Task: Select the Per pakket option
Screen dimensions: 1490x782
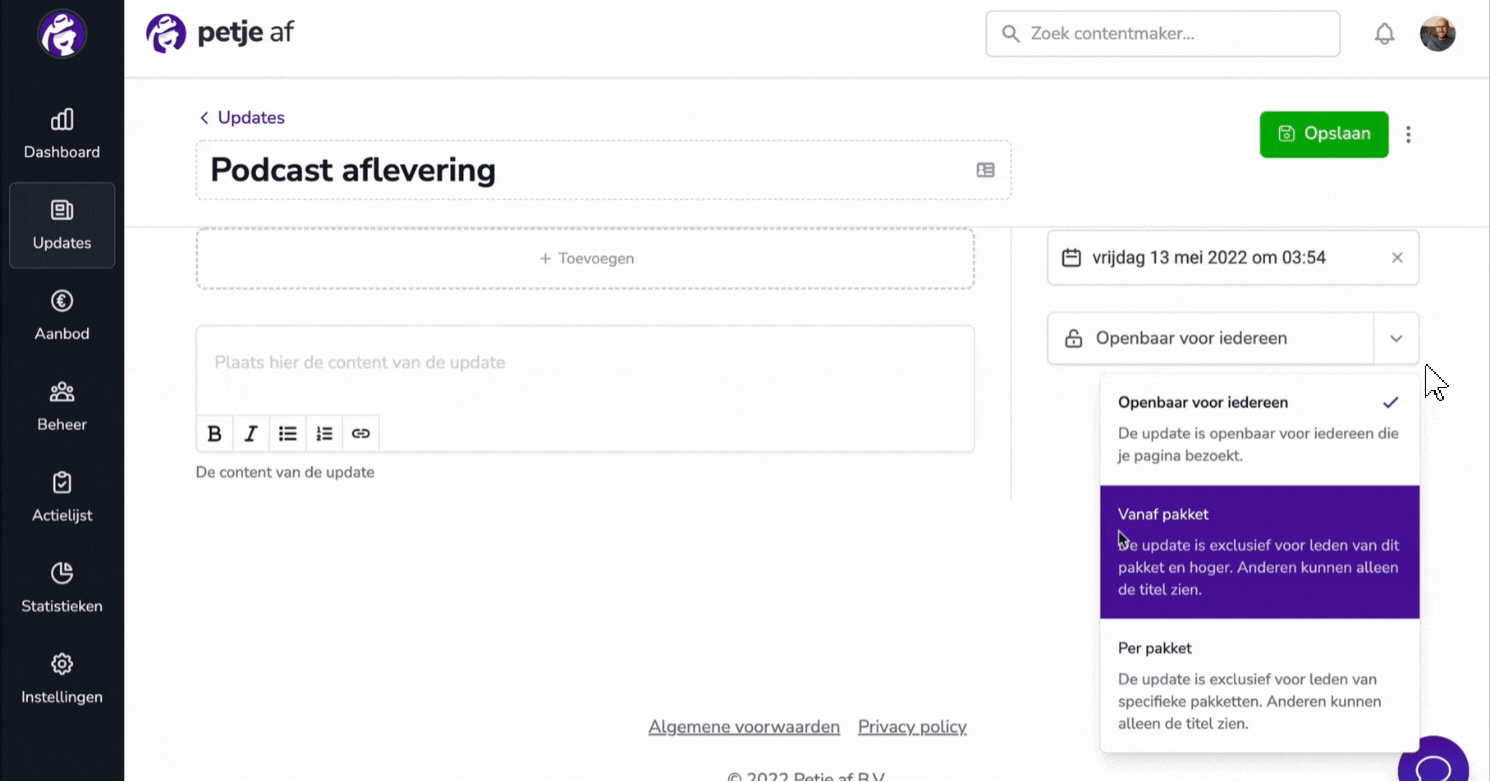Action: 1260,686
